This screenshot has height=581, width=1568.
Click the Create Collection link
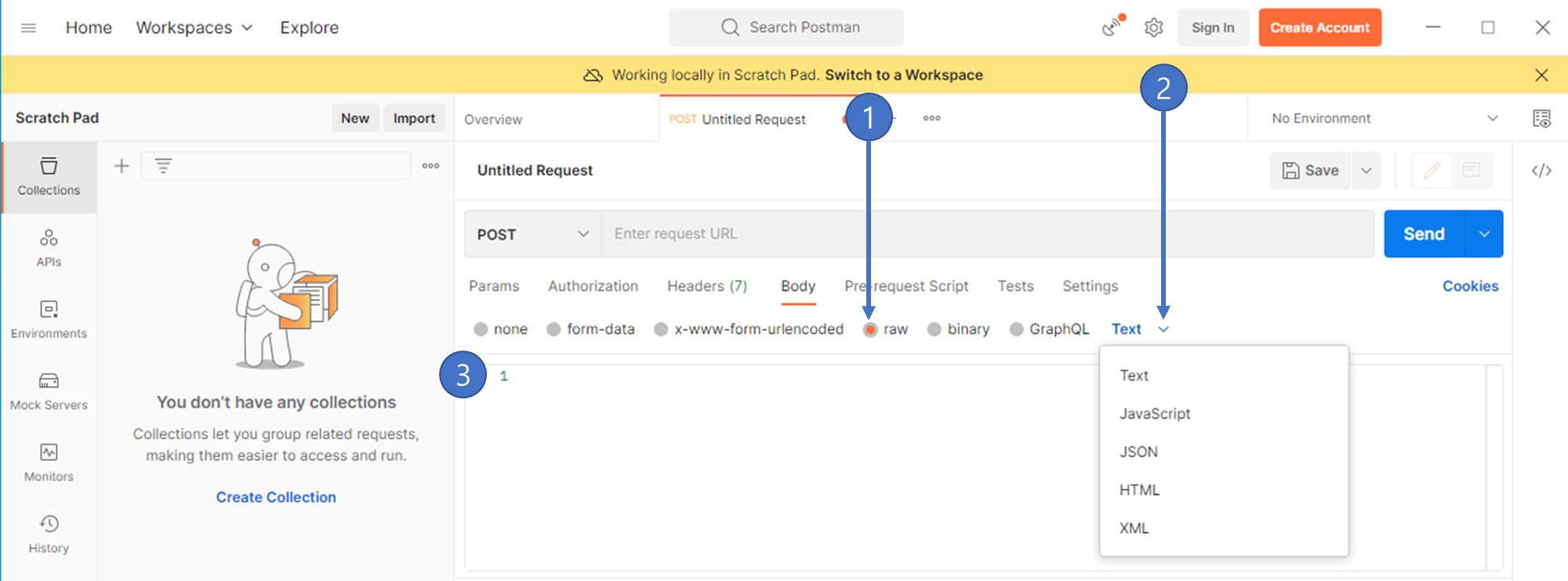276,497
